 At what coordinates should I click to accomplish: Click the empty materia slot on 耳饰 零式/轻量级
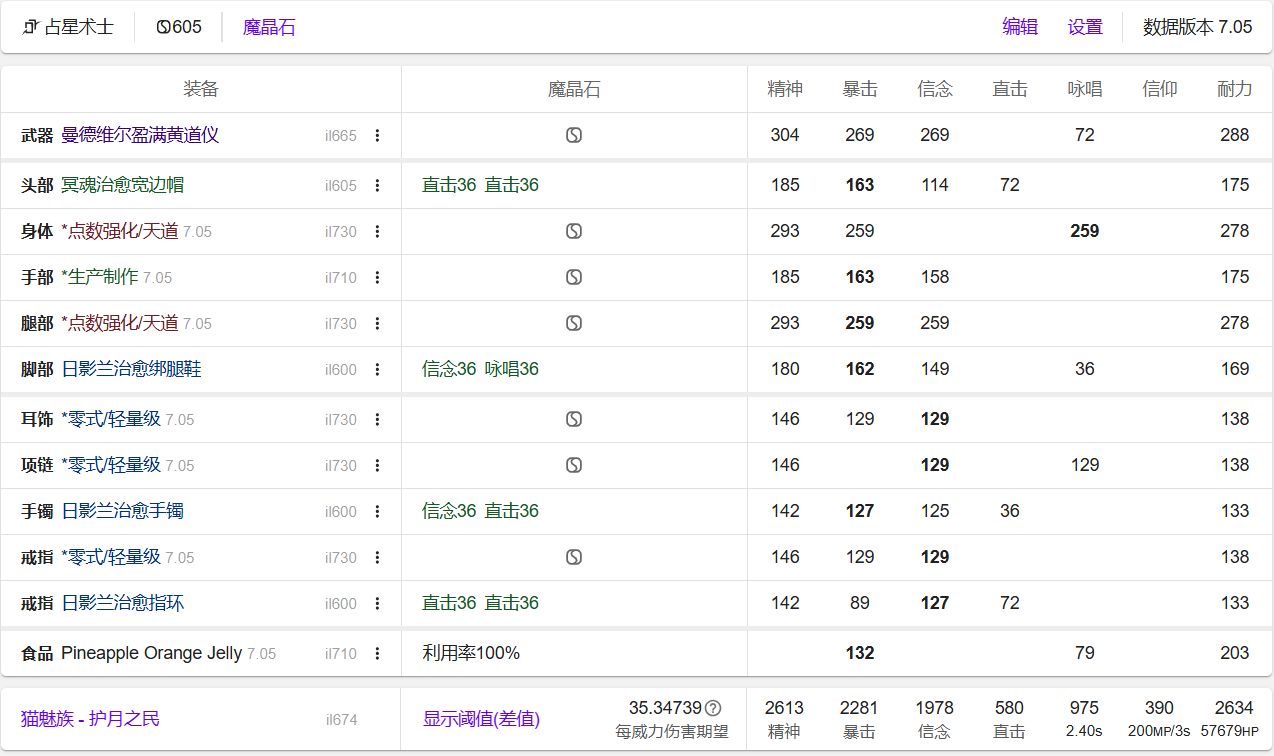click(573, 419)
